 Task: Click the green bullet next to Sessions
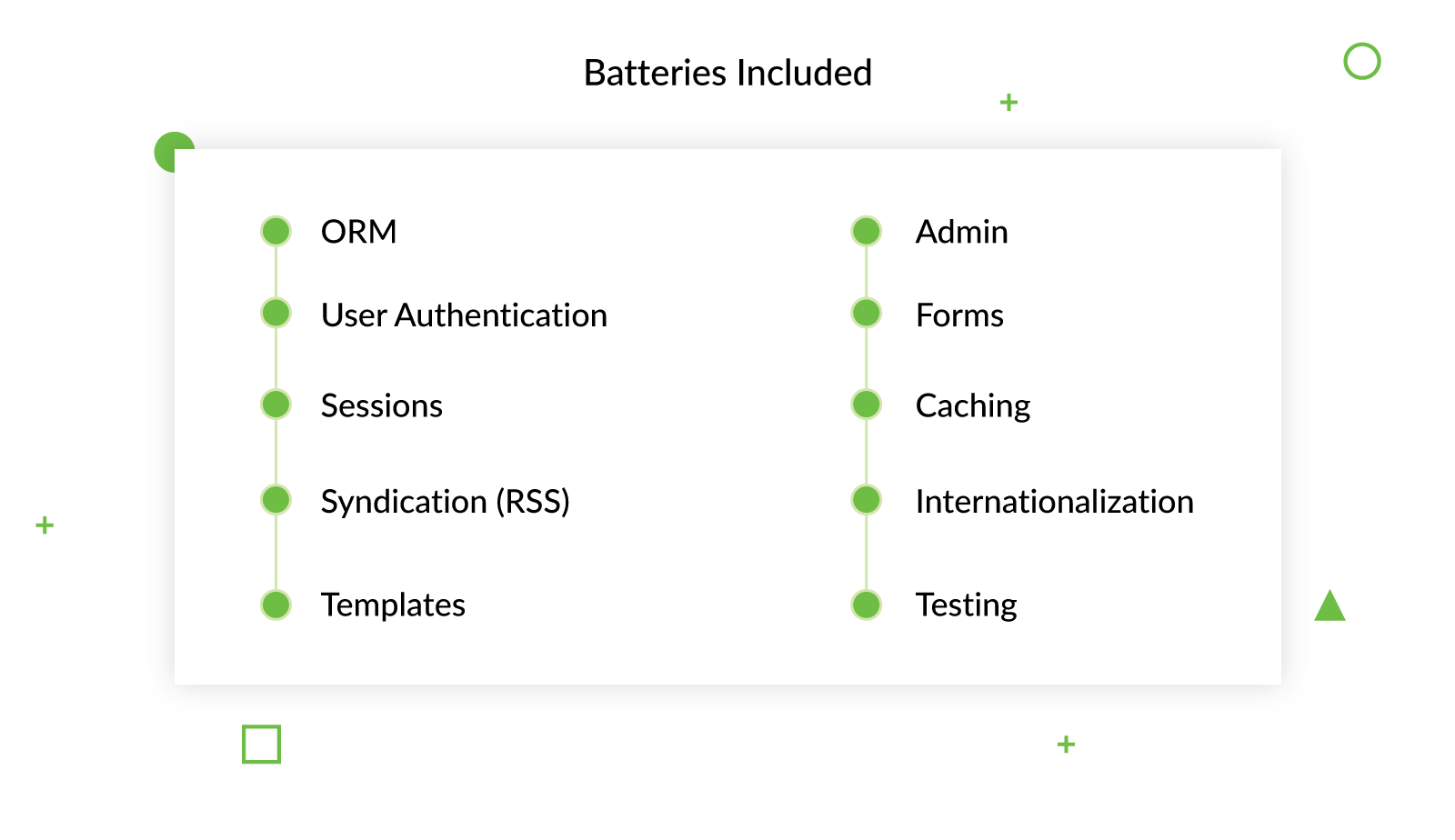[x=276, y=404]
